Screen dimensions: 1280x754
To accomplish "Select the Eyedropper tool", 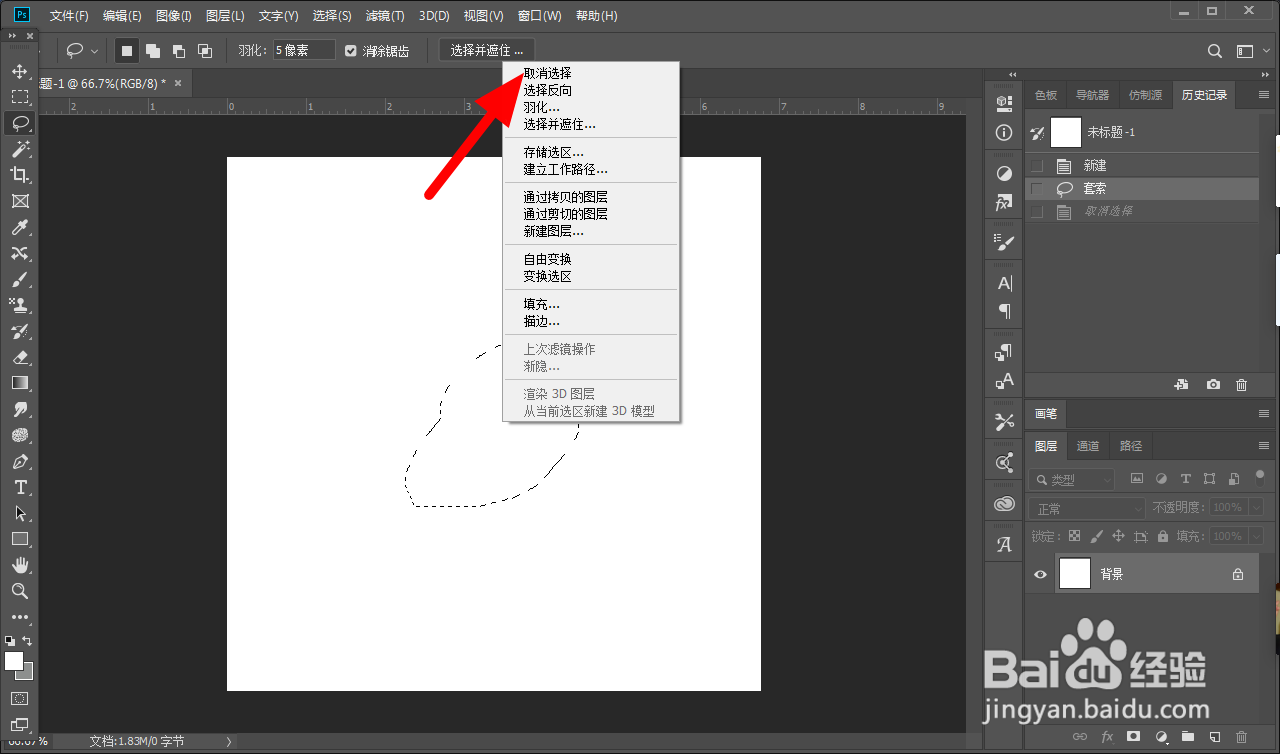I will click(x=20, y=227).
